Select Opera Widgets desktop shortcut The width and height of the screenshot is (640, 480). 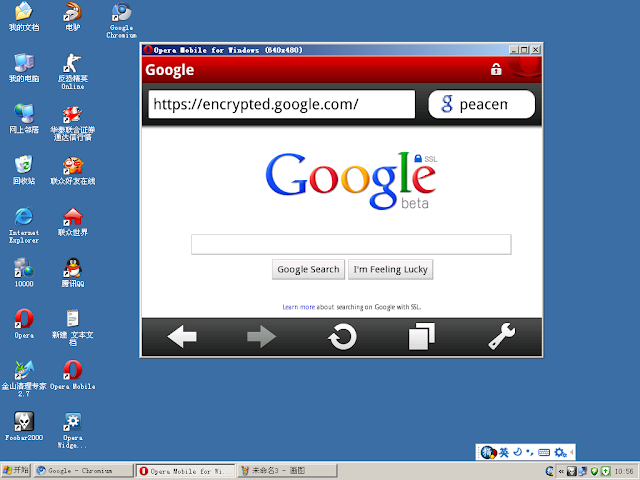coord(73,430)
